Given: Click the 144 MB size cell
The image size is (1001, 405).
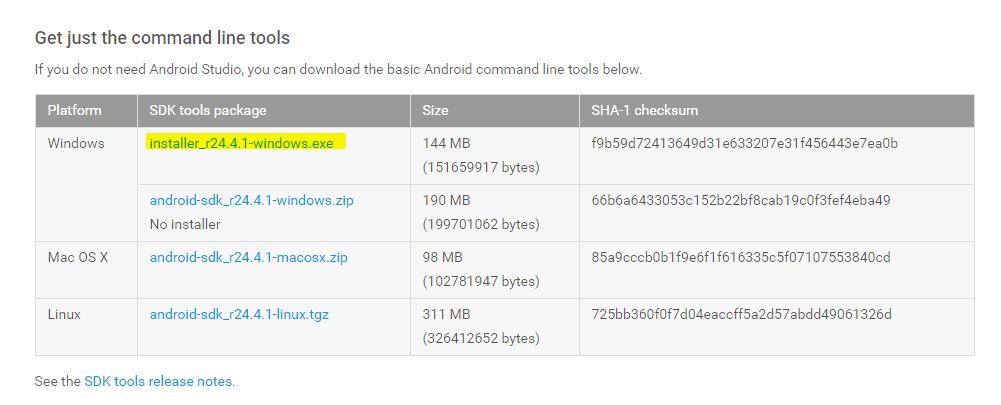Looking at the screenshot, I should pyautogui.click(x=446, y=143).
